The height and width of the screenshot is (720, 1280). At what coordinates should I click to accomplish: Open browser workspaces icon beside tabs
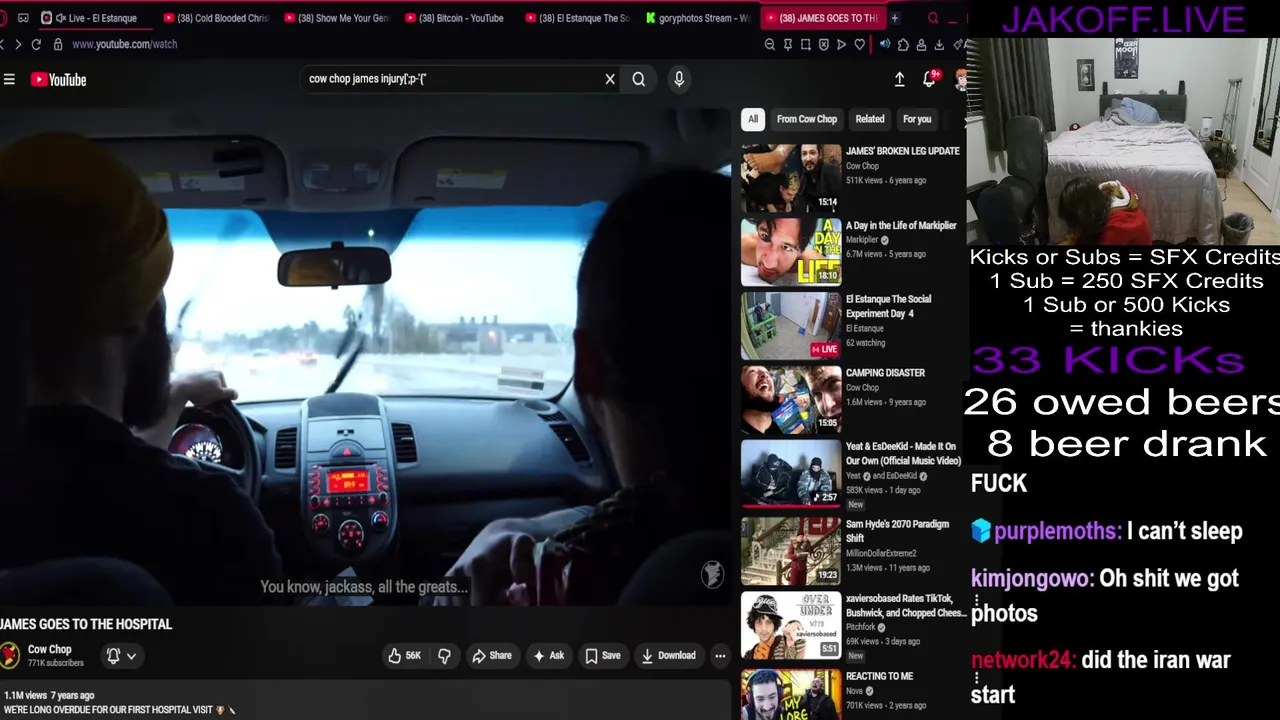(23, 18)
